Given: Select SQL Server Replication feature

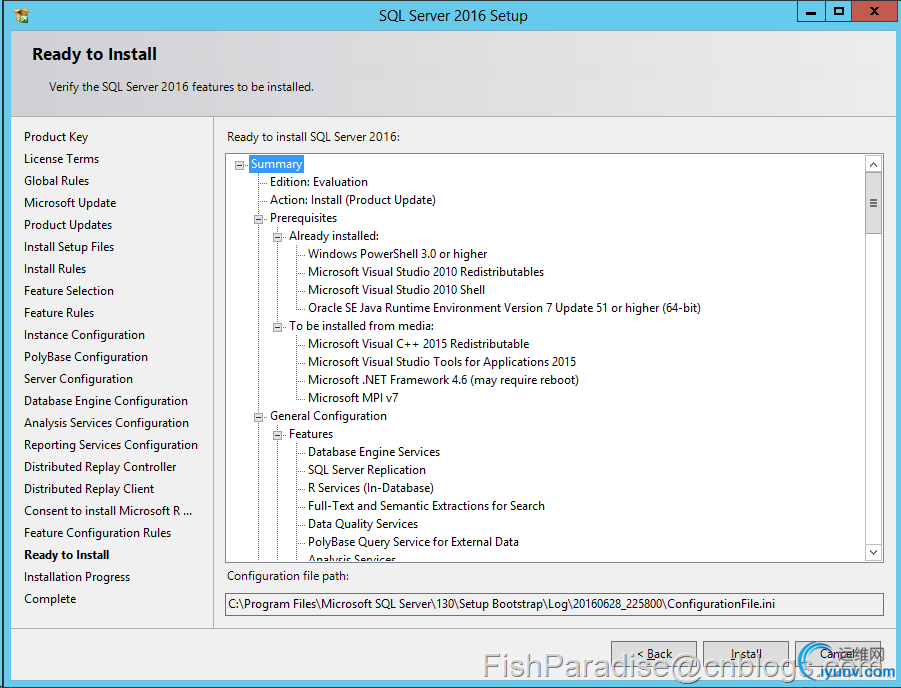Looking at the screenshot, I should click(x=367, y=470).
